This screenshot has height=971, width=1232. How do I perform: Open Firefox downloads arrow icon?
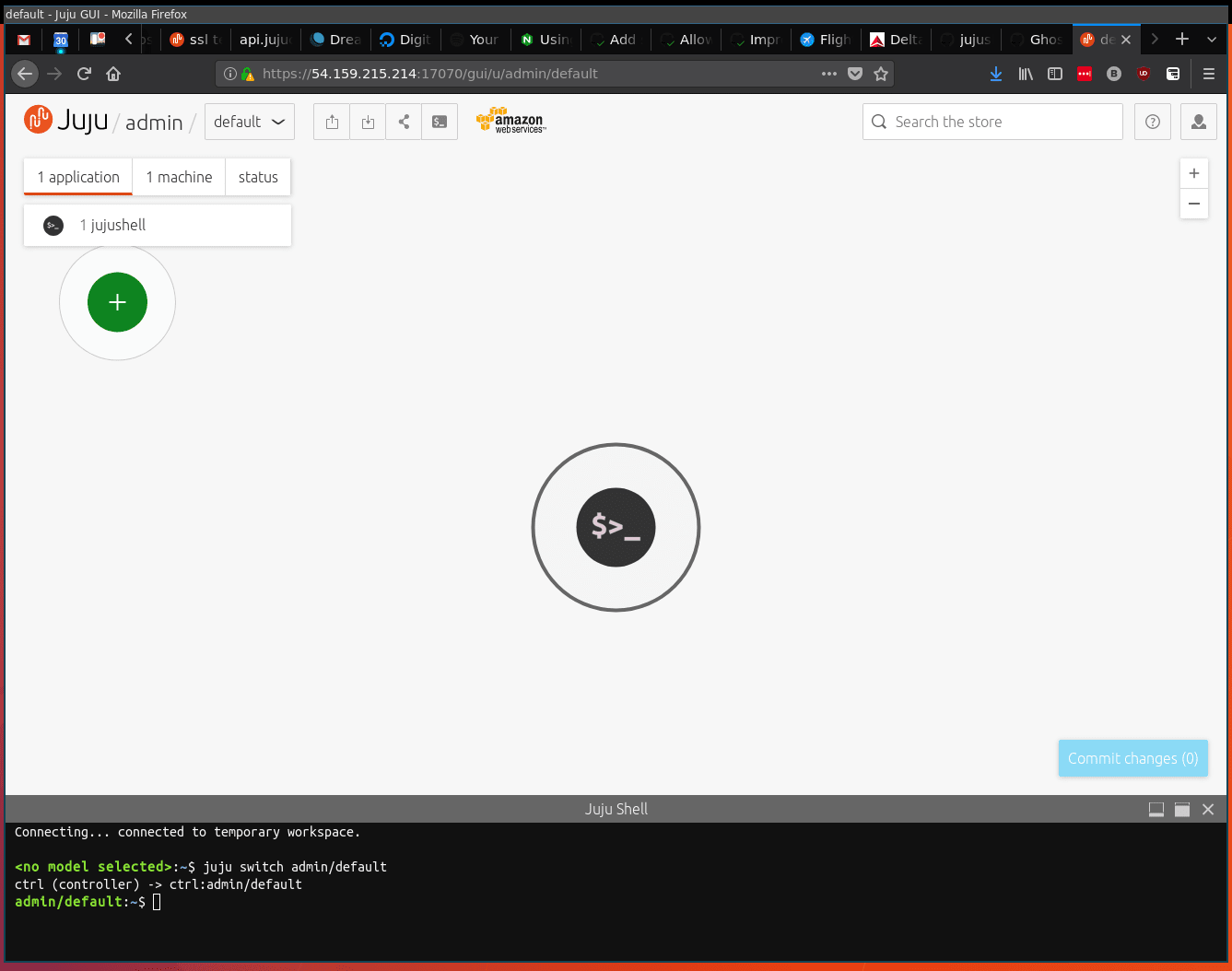(x=996, y=74)
